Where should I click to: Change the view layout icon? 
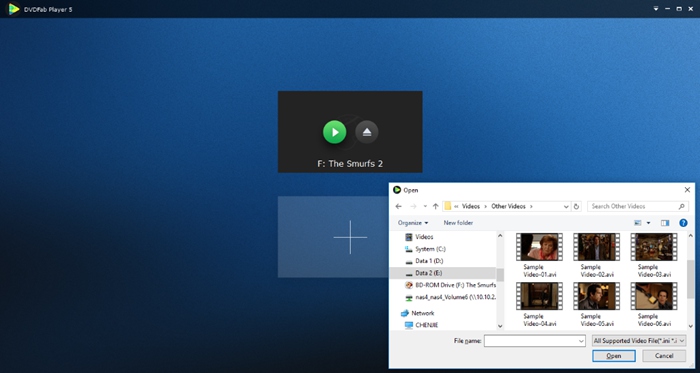638,223
